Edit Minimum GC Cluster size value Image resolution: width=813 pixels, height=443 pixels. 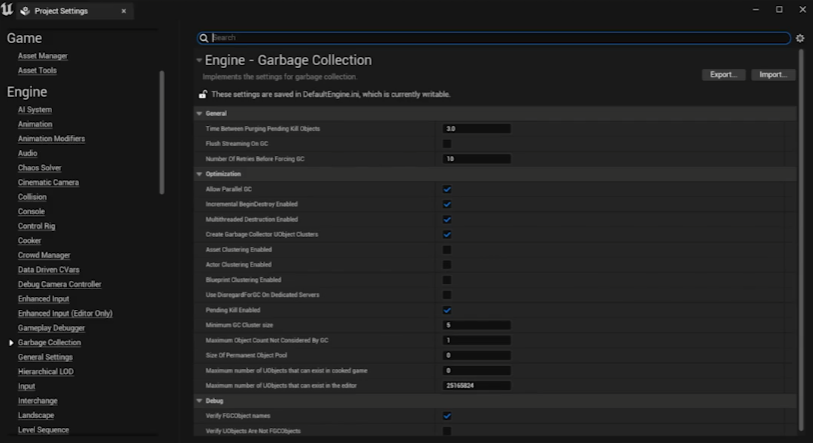476,325
